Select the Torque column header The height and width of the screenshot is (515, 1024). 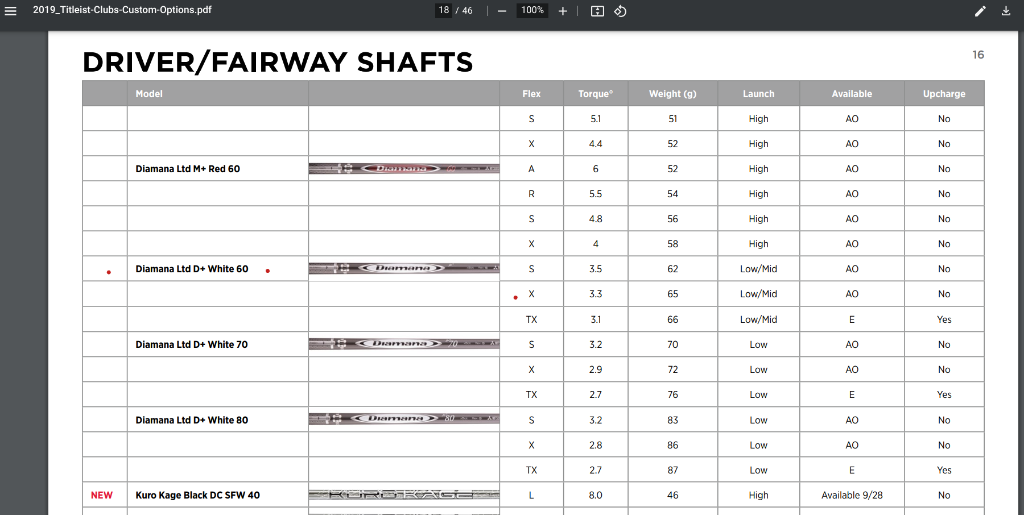(x=596, y=93)
